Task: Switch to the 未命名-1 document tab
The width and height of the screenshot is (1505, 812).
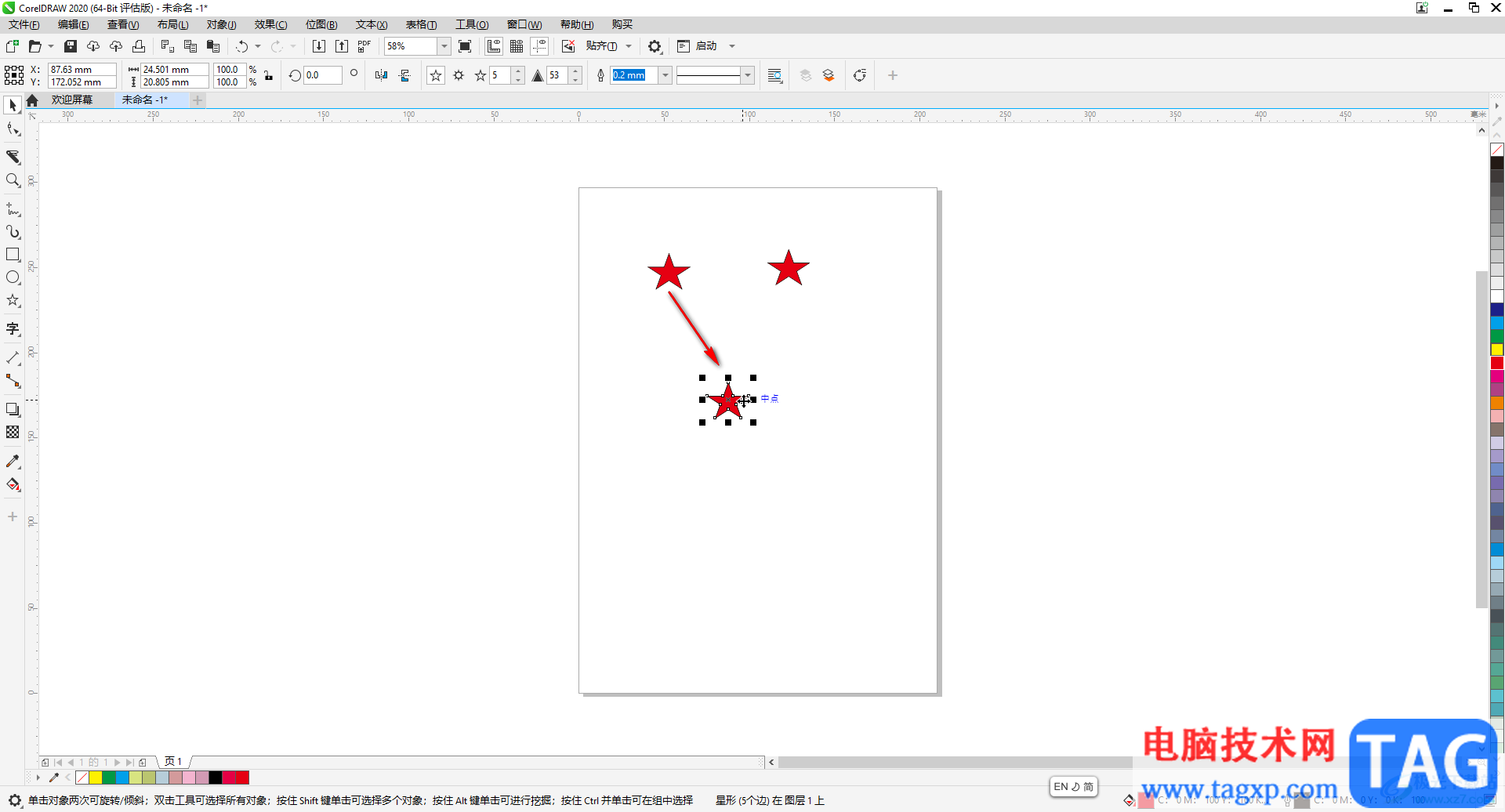Action: point(145,100)
